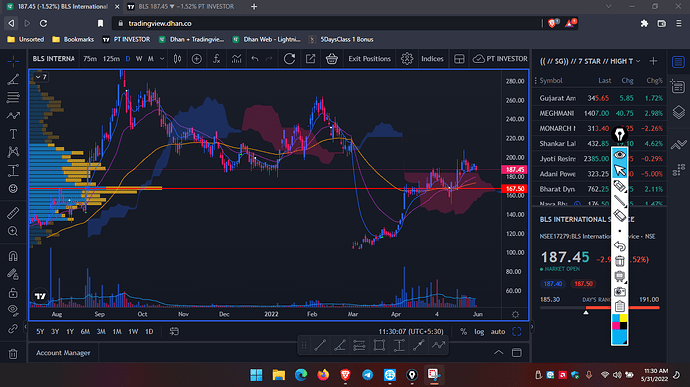Image resolution: width=690 pixels, height=387 pixels.
Task: Click the refresh chart icon
Action: [x=289, y=59]
